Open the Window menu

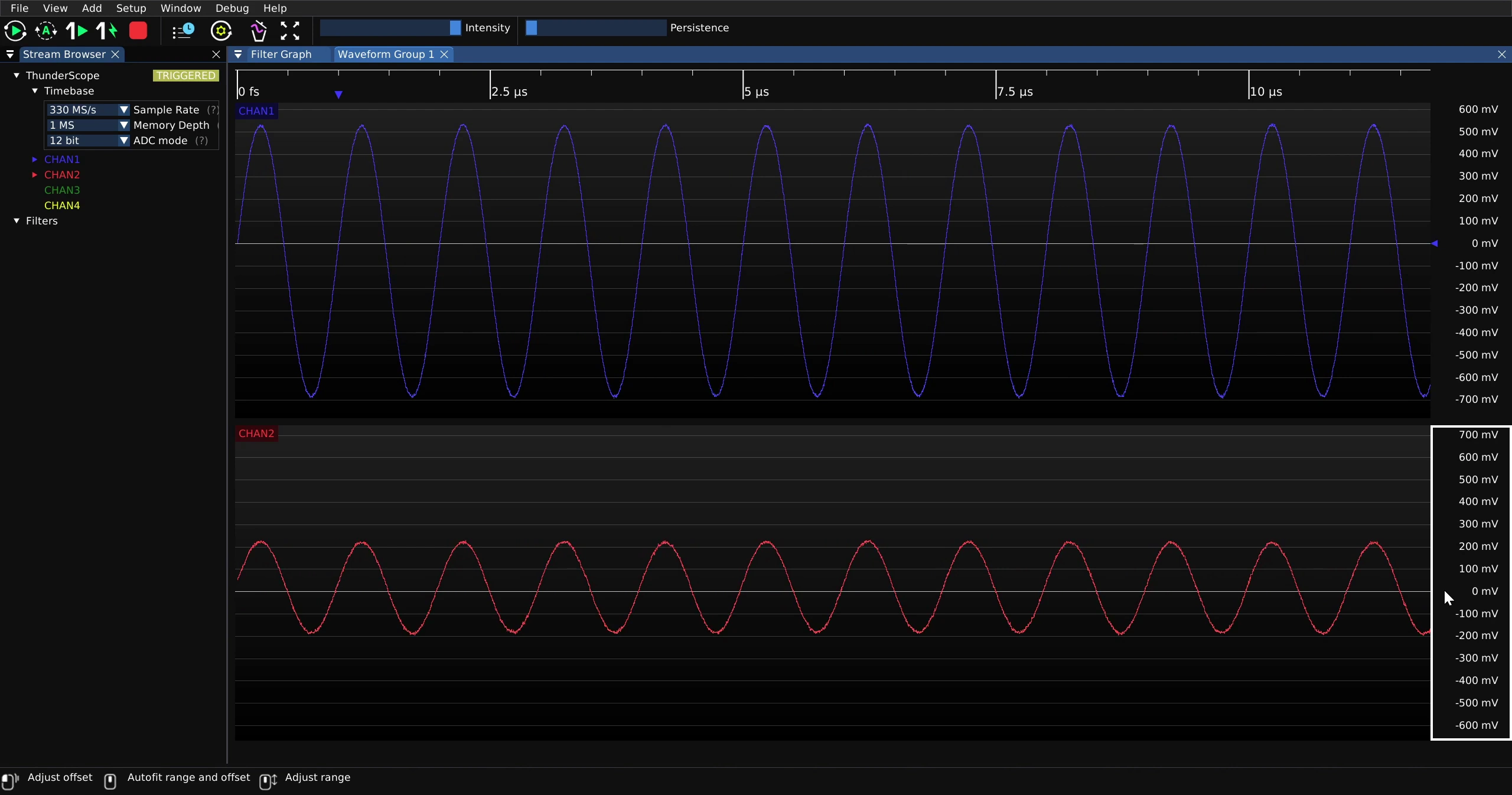pyautogui.click(x=181, y=8)
